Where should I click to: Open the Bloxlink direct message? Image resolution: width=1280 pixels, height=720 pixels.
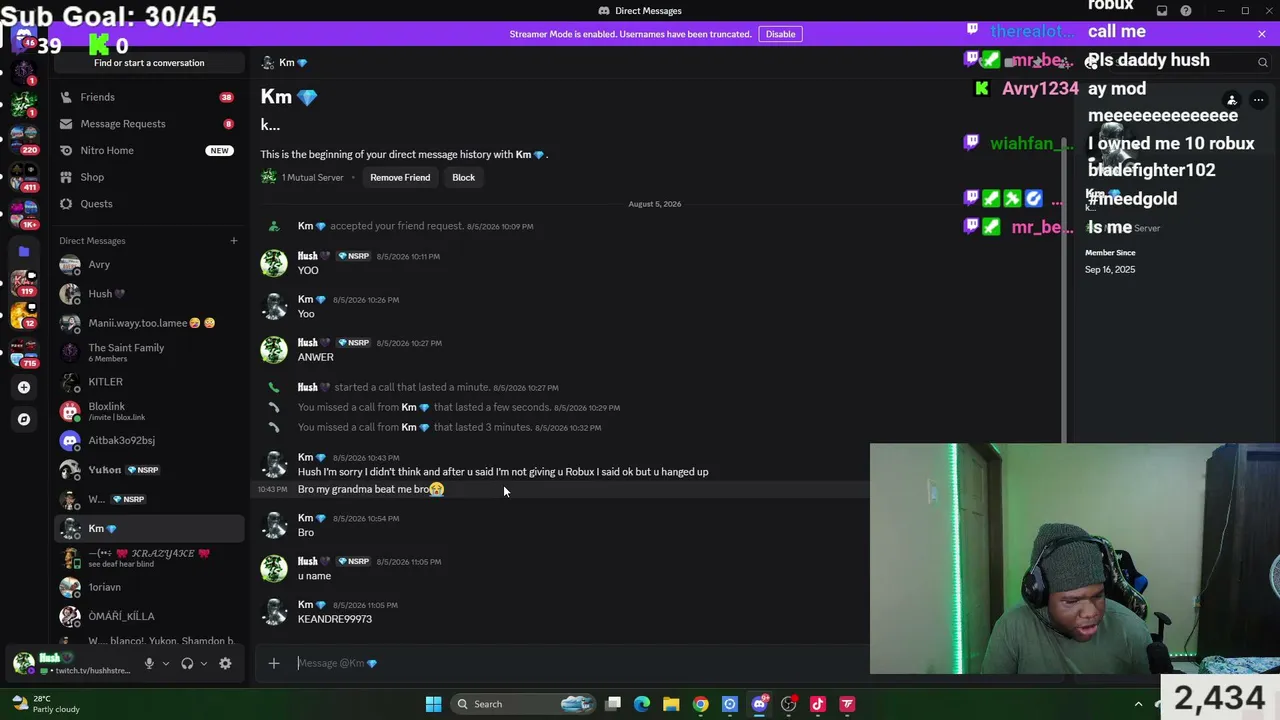[x=148, y=411]
